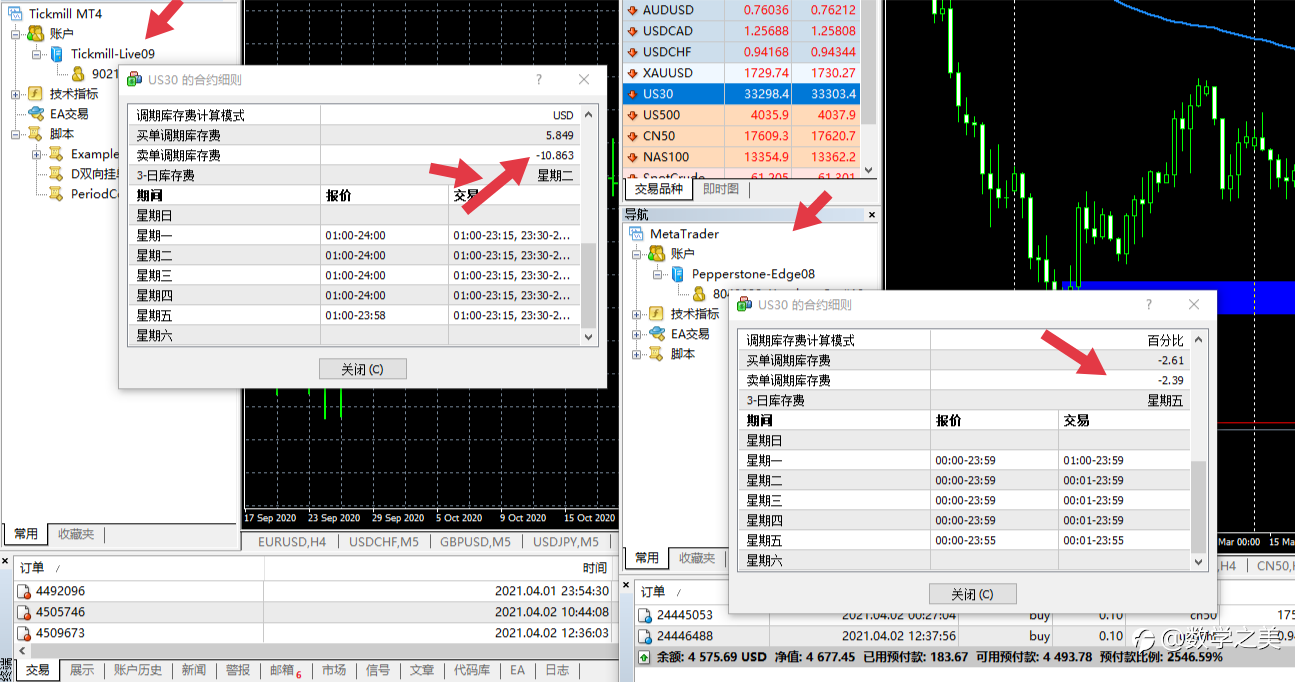Image resolution: width=1295 pixels, height=682 pixels.
Task: Open the GBPUSD,M5 chart tab
Action: coord(475,542)
